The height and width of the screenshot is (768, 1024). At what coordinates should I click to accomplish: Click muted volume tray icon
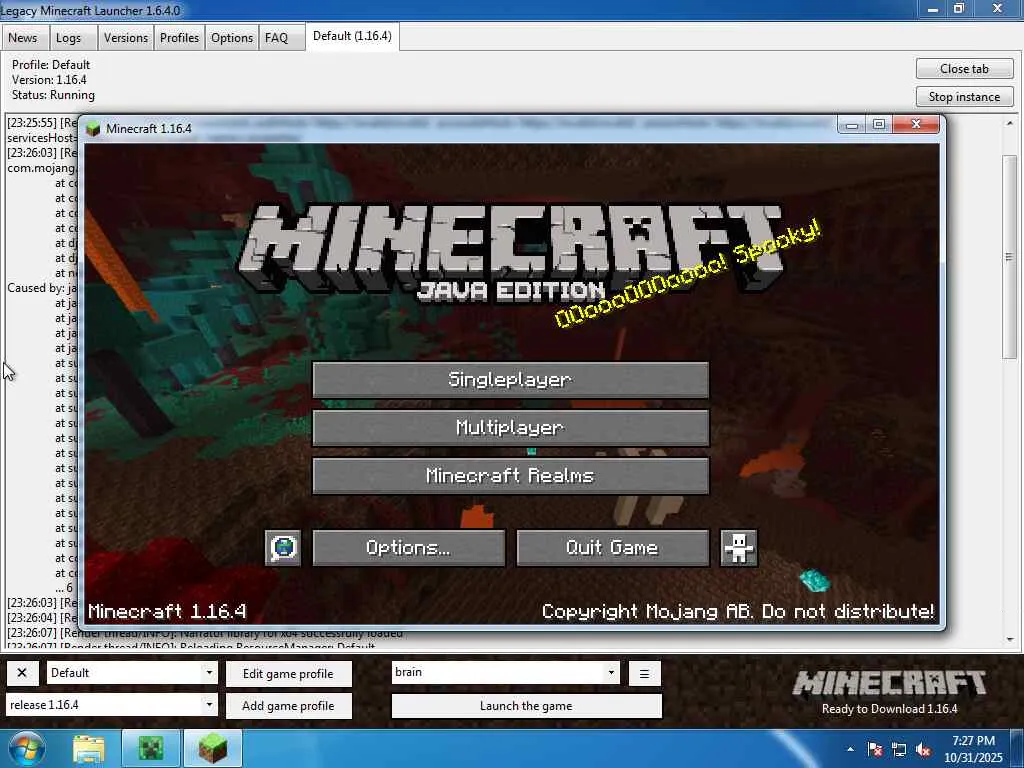(923, 749)
